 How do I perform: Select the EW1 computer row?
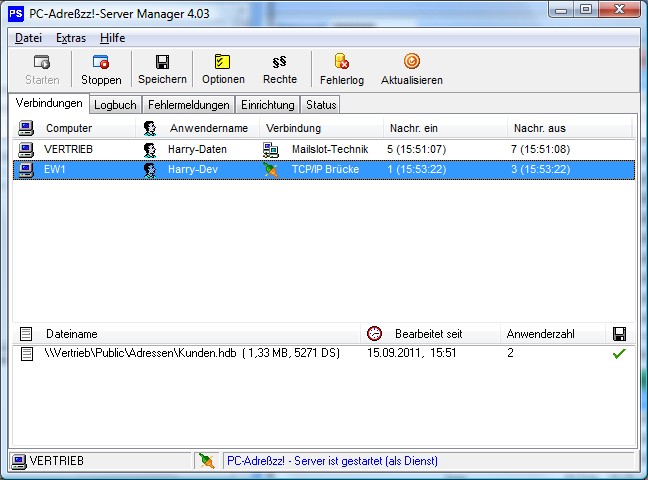pos(324,170)
